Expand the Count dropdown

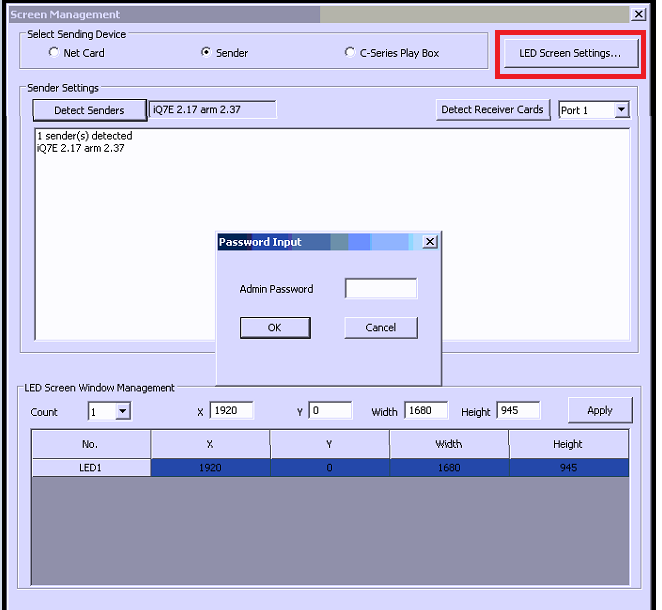122,411
